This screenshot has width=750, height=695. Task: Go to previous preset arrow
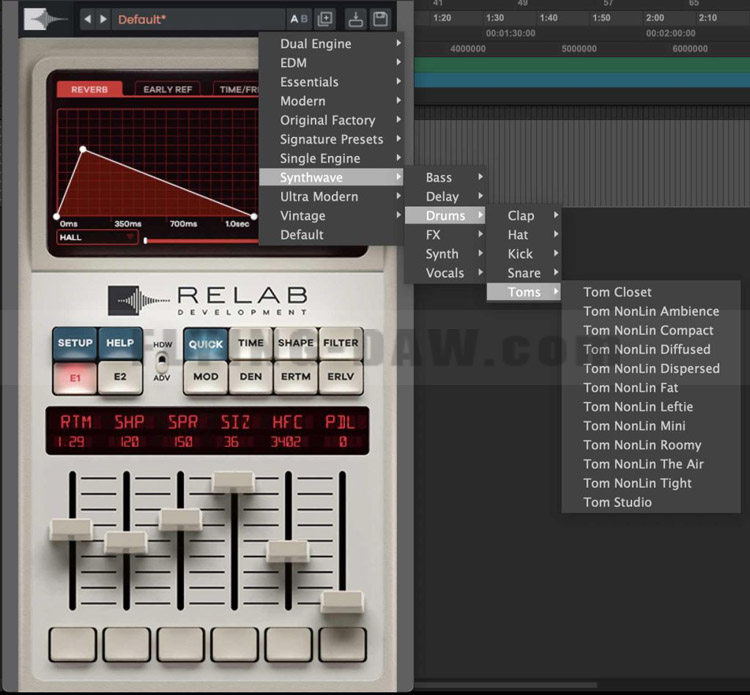[88, 19]
